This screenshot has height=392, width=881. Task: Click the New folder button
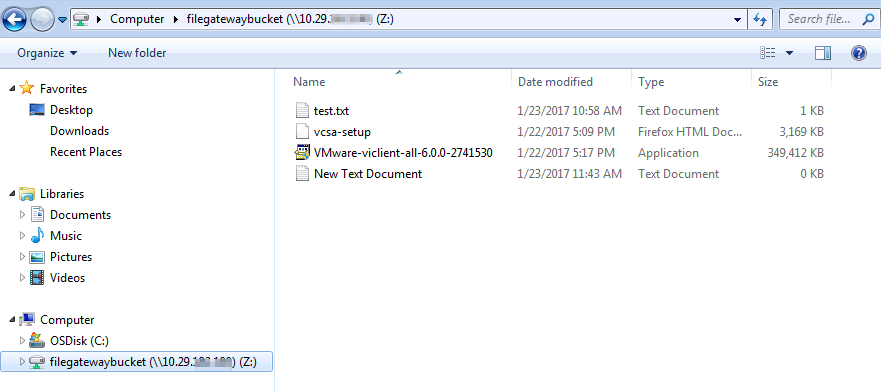coord(137,53)
